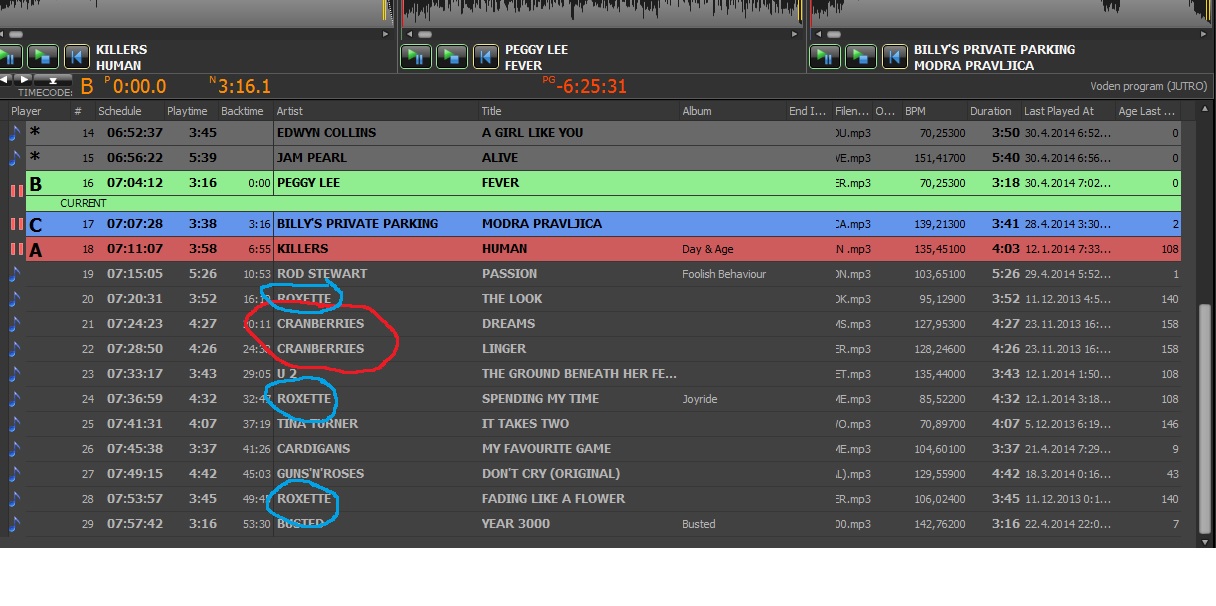The image size is (1216, 606).
Task: Select the FEVER title in green row
Action: point(500,183)
